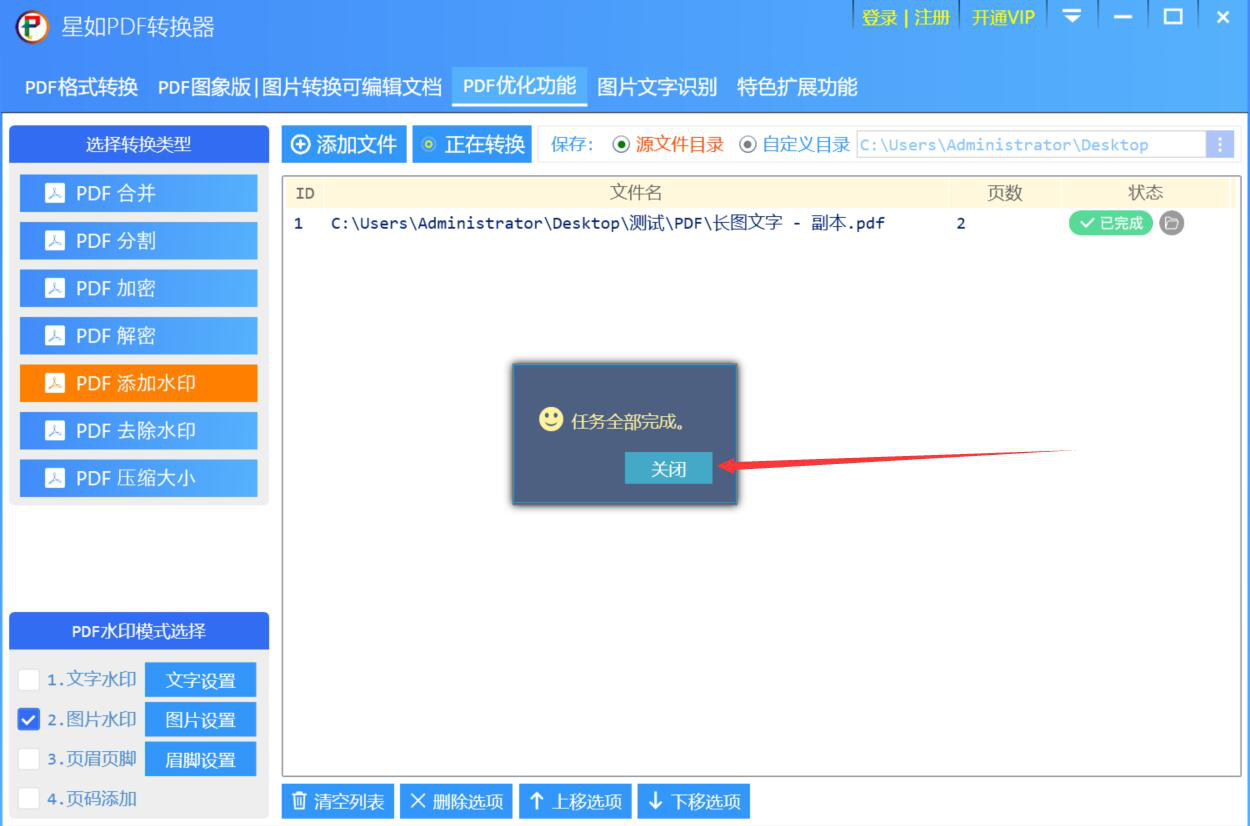This screenshot has width=1250, height=826.
Task: Enable the 4.页码添加 checkbox
Action: pos(29,798)
